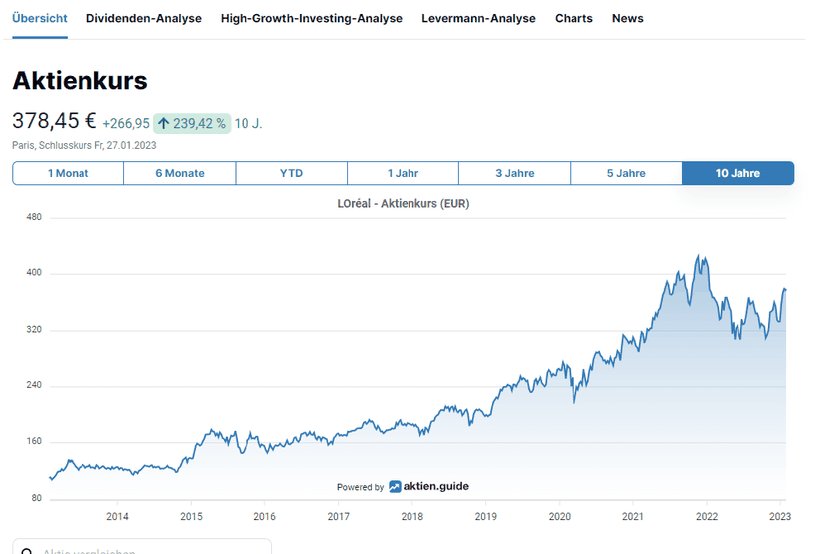Open High-Growth-Investing-Analyse tab

[312, 18]
